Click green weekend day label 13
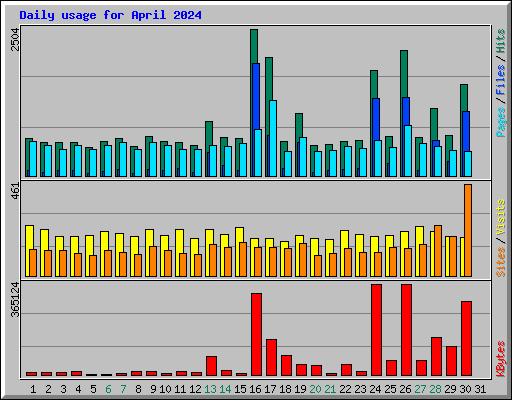512x400 pixels. [210, 389]
